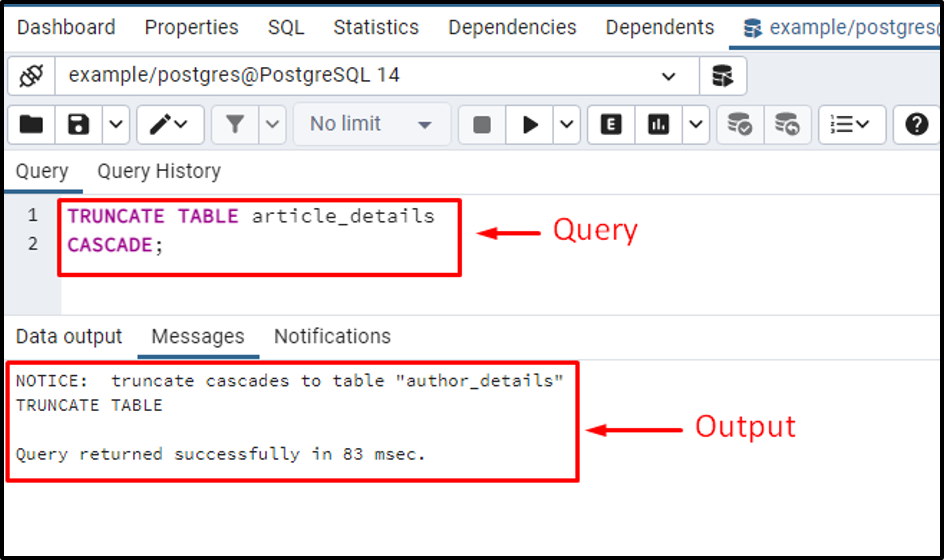Image resolution: width=944 pixels, height=560 pixels.
Task: Click the new connection database icon
Action: (723, 76)
